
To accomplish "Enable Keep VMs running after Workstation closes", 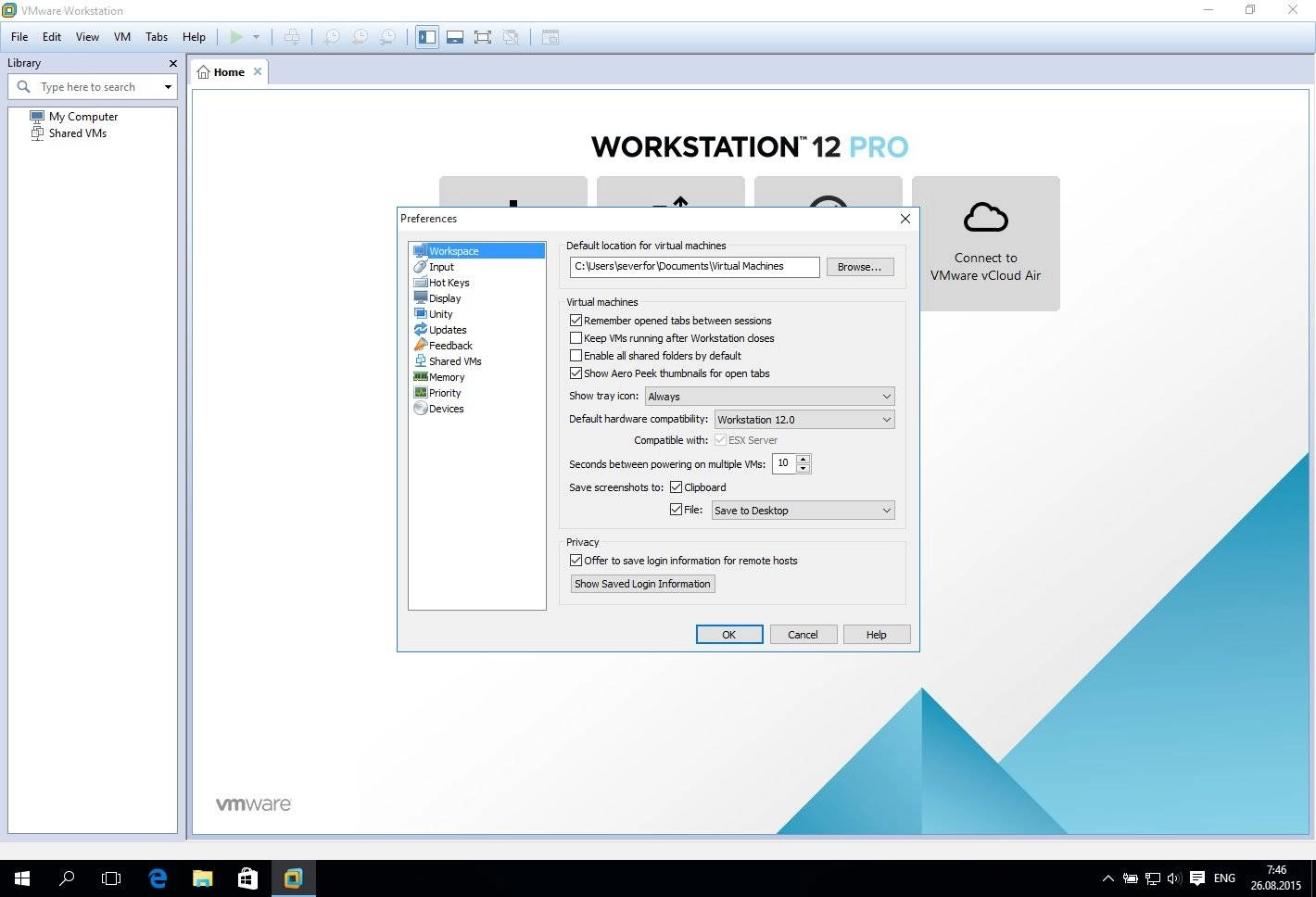I will coord(576,338).
